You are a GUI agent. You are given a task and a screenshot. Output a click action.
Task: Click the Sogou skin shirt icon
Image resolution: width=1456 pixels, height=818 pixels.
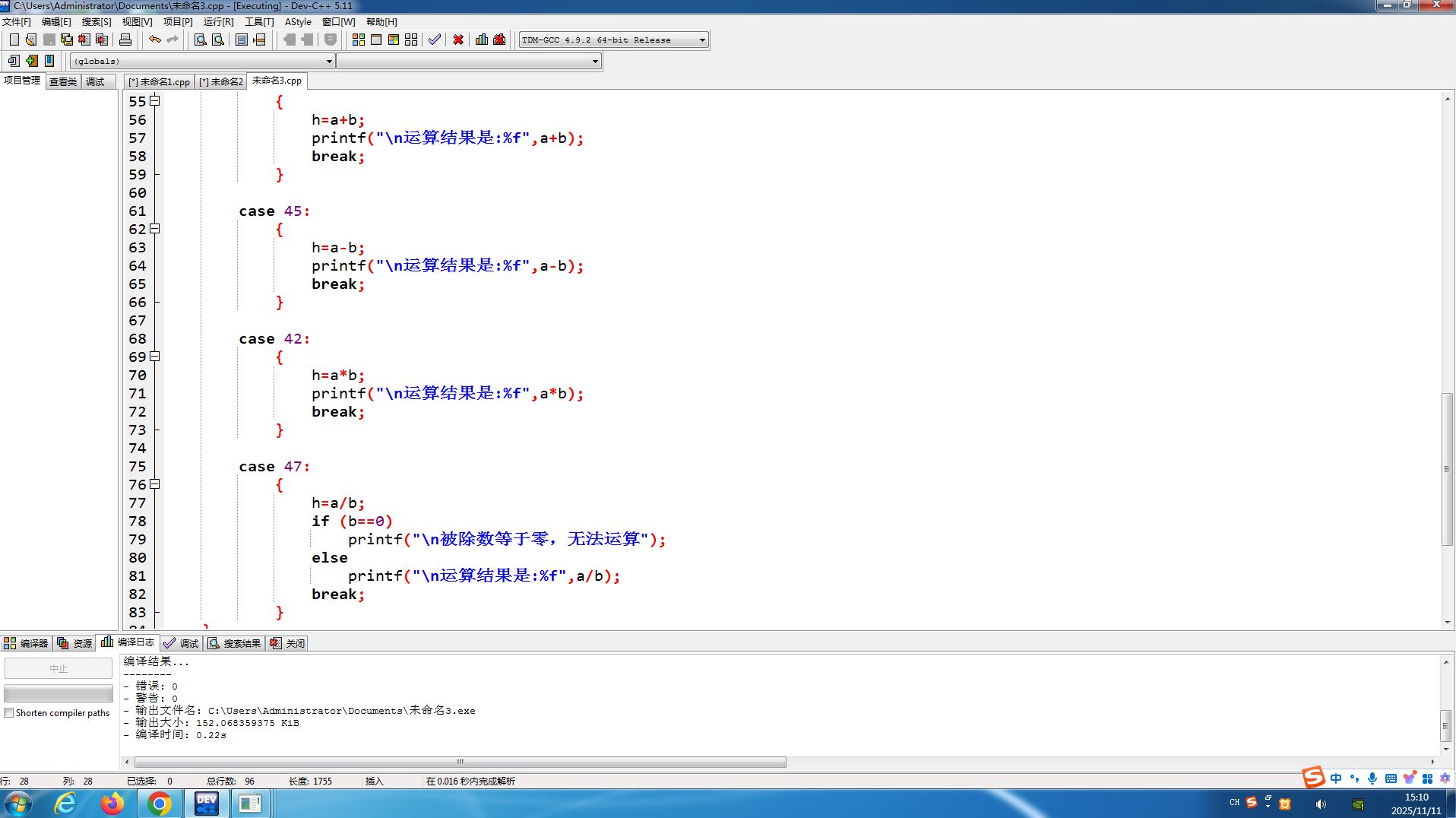(1409, 778)
